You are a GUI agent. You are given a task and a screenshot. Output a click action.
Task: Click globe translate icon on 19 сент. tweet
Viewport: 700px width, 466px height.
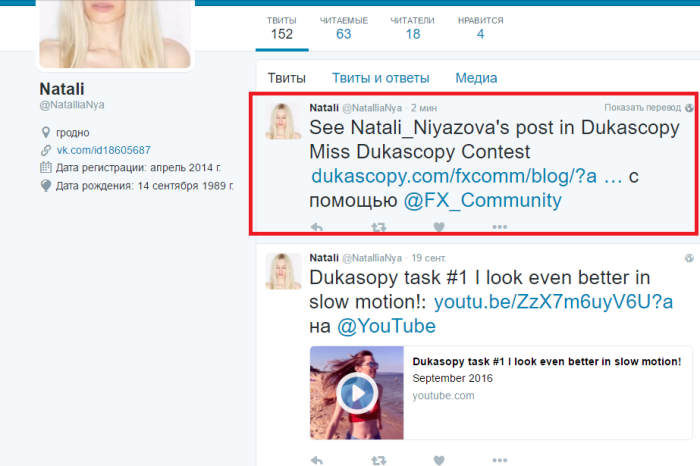pyautogui.click(x=690, y=258)
